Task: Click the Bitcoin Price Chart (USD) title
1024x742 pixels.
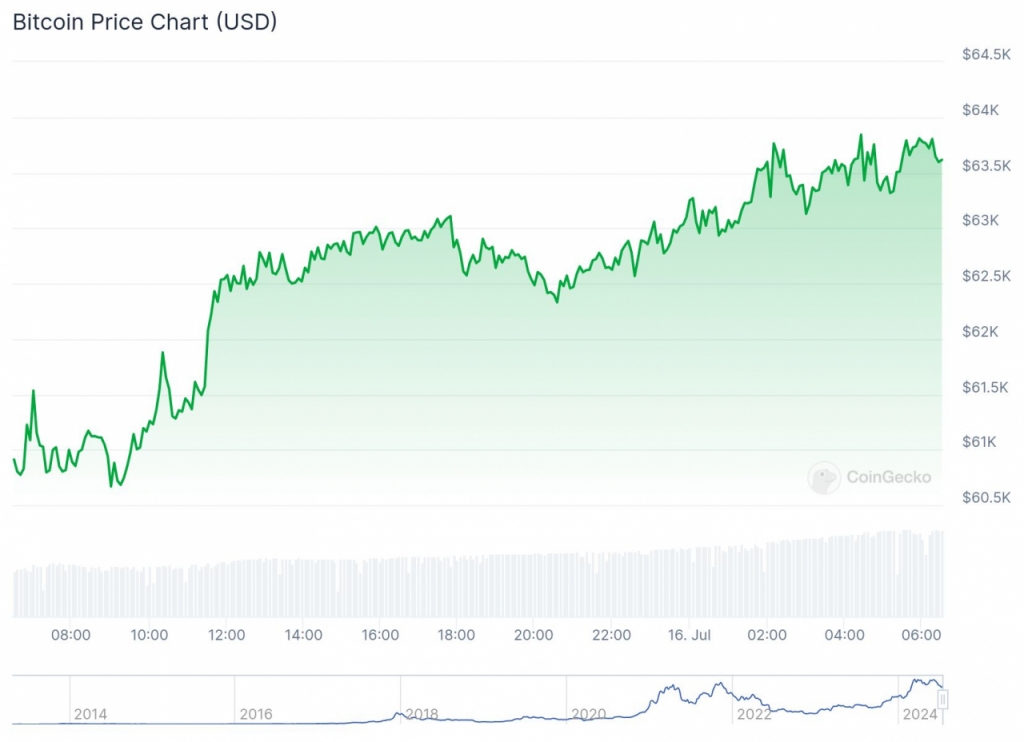Action: pos(145,22)
